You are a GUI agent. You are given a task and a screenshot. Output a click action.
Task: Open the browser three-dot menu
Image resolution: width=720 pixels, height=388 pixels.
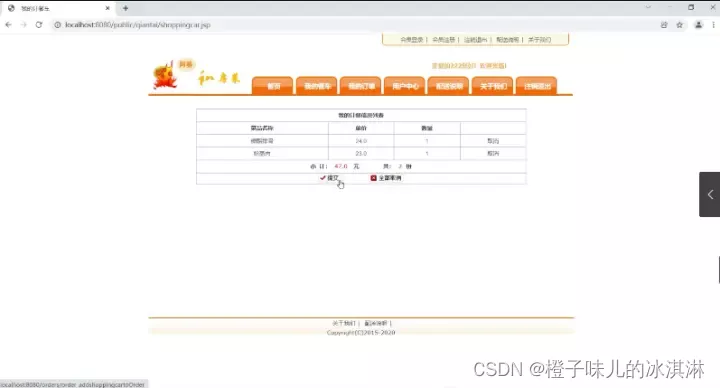714,25
